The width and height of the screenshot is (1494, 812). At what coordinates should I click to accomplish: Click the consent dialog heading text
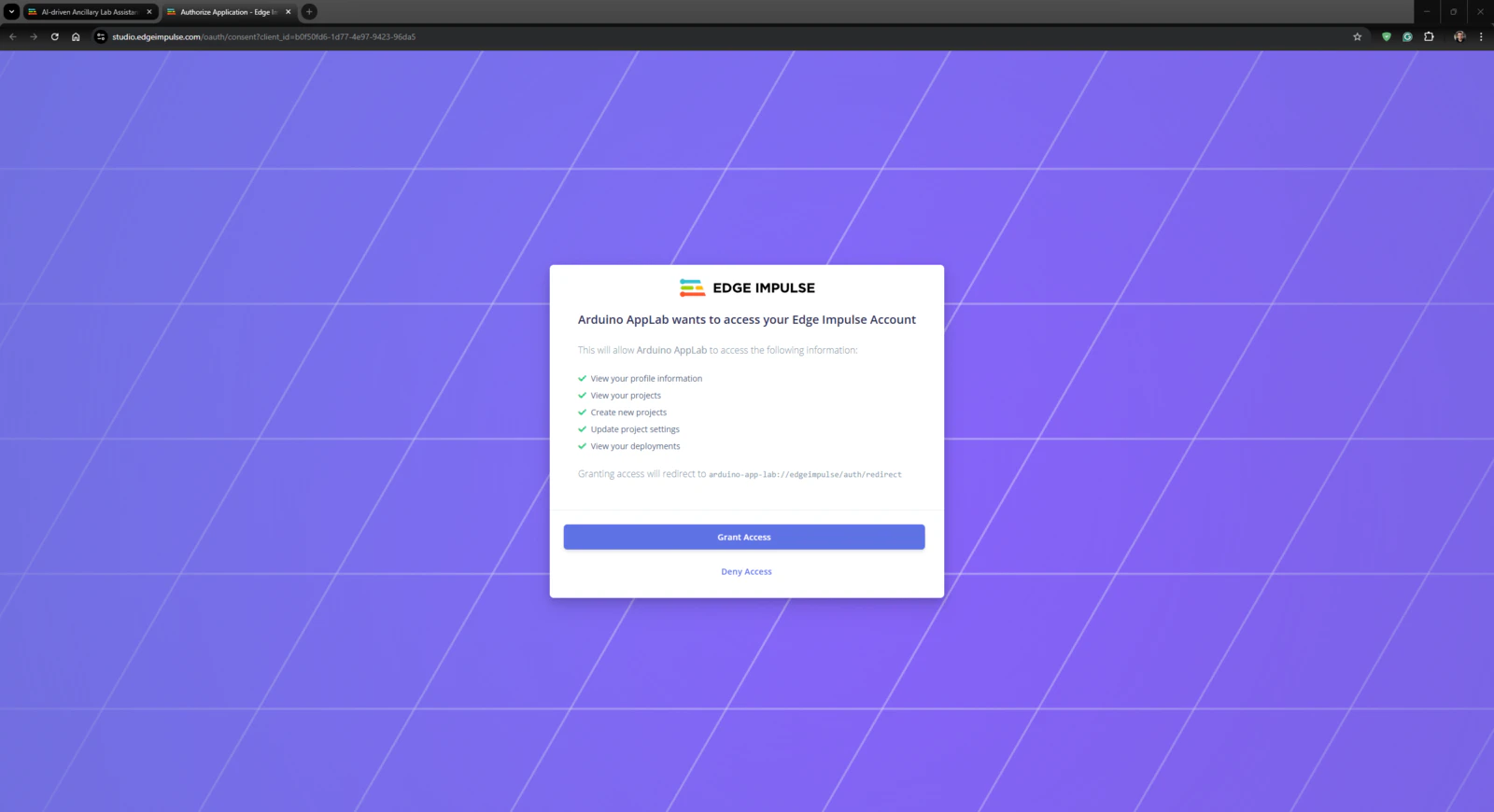747,319
